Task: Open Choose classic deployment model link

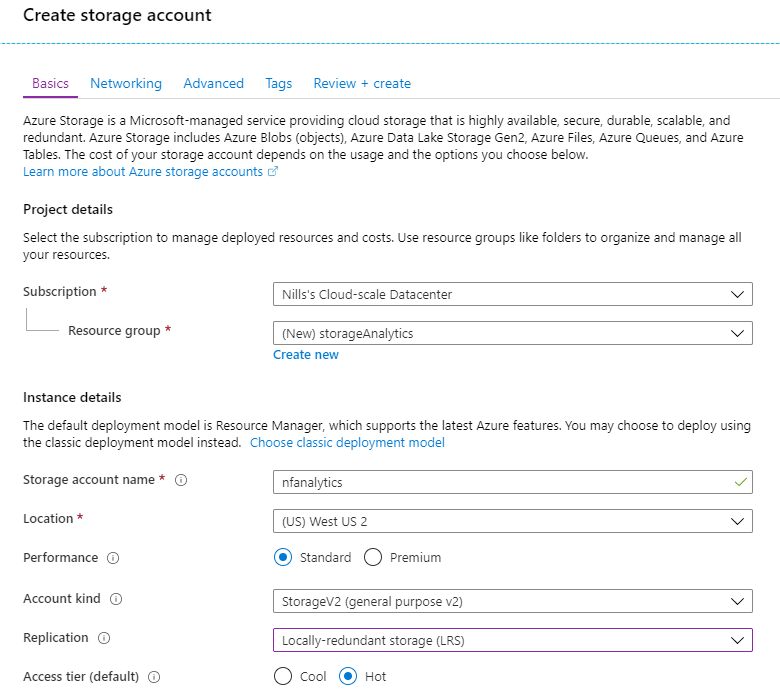Action: (x=347, y=442)
